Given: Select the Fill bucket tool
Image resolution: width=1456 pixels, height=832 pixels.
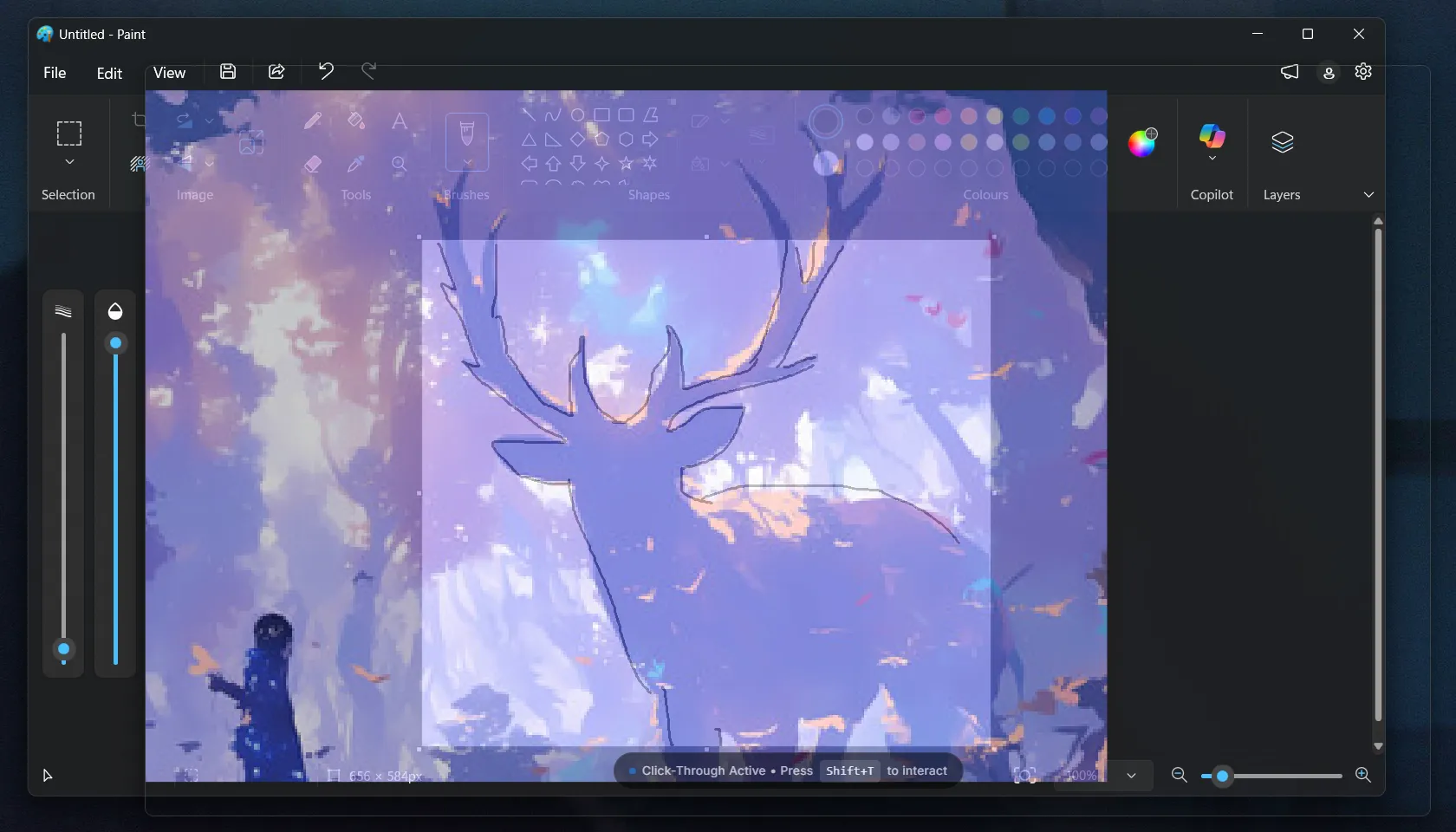Looking at the screenshot, I should (355, 120).
